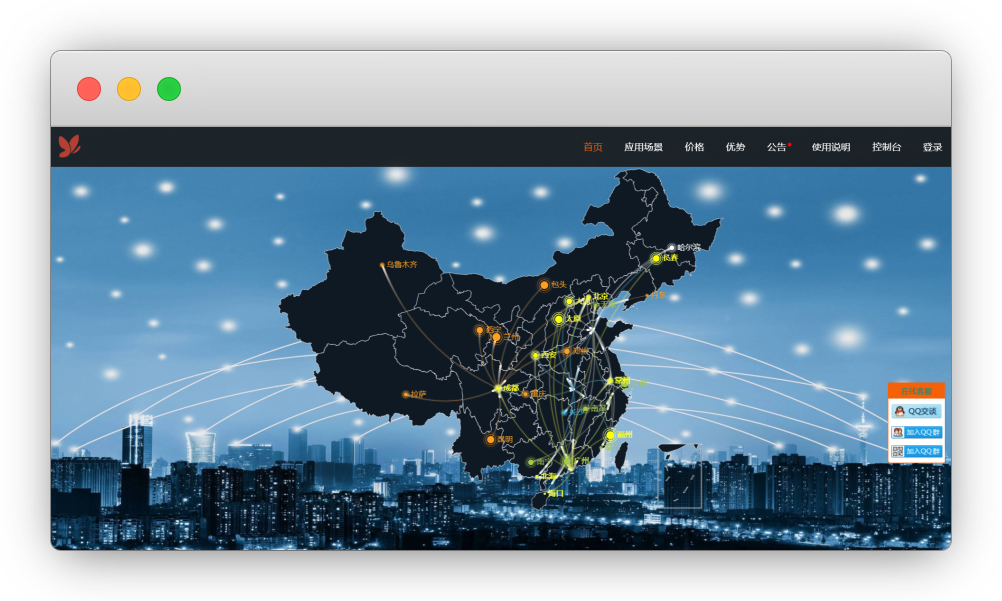Click the 昆明 city marker

tap(491, 439)
